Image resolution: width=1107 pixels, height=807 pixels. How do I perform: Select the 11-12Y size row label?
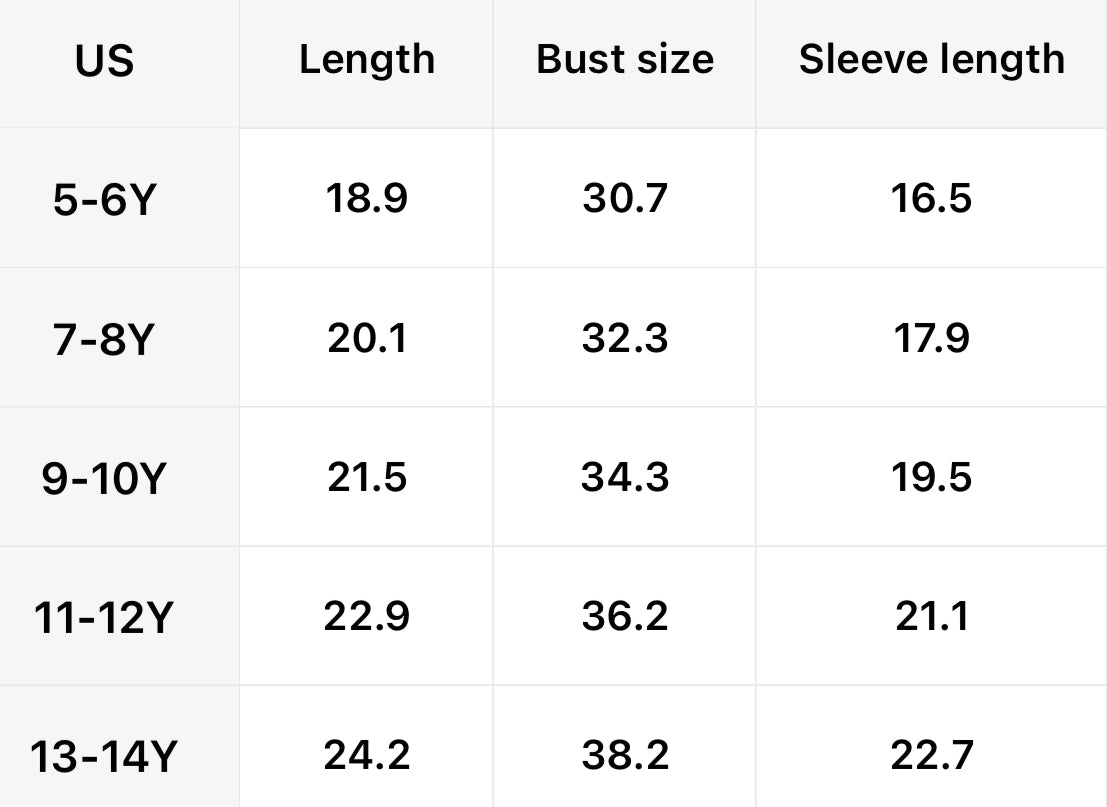(x=103, y=618)
